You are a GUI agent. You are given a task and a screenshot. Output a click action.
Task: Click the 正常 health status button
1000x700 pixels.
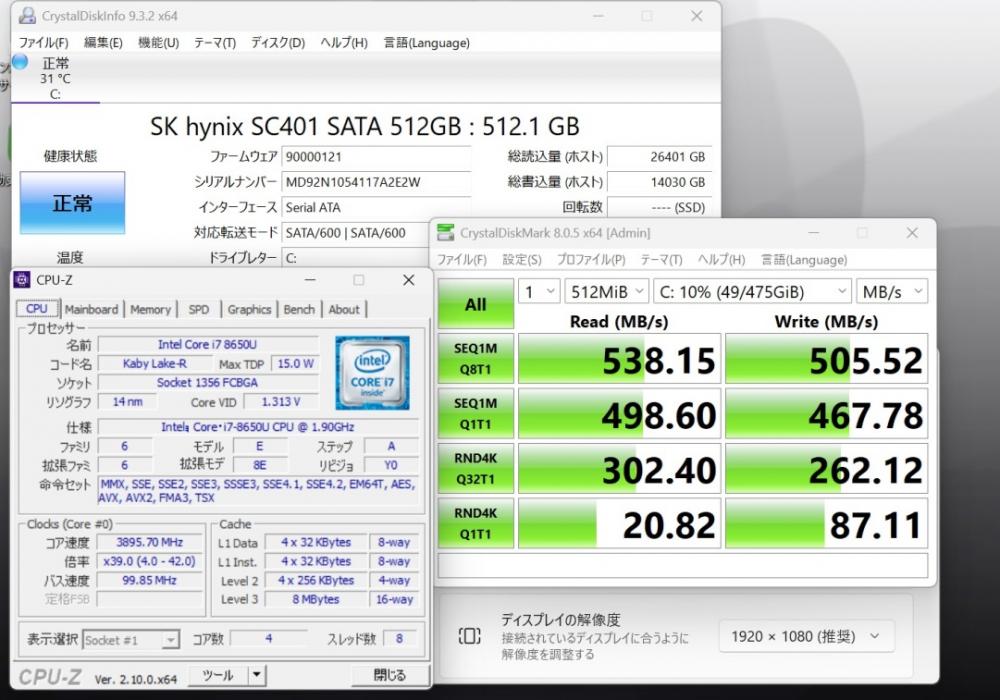(x=72, y=203)
